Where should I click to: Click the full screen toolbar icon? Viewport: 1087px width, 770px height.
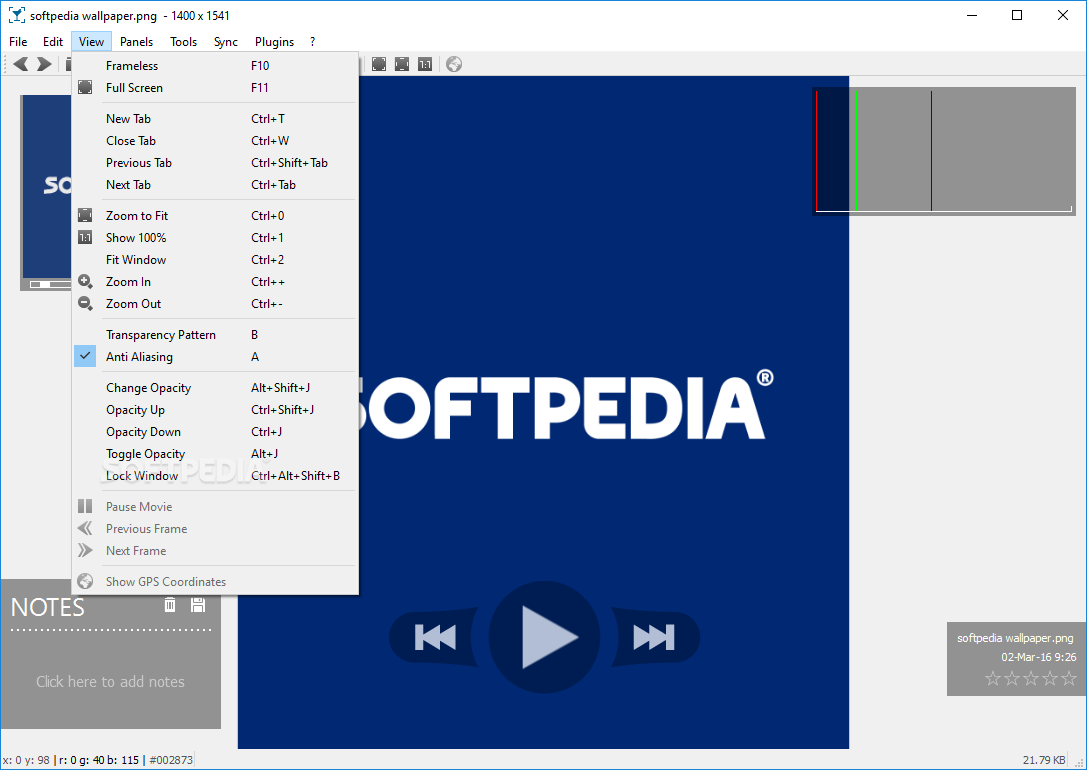coord(379,64)
